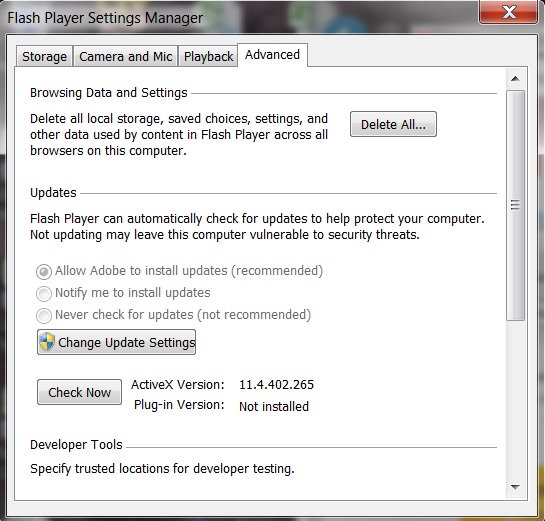This screenshot has height=521, width=545.
Task: Close the Flash Player Settings Manager window
Action: [x=509, y=12]
